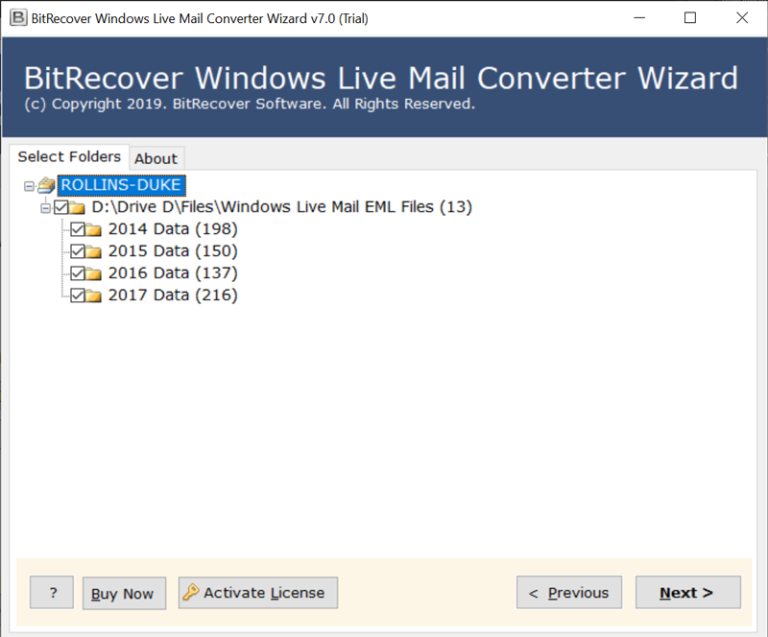Go back with the Previous button
Viewport: 768px width, 637px height.
[569, 592]
